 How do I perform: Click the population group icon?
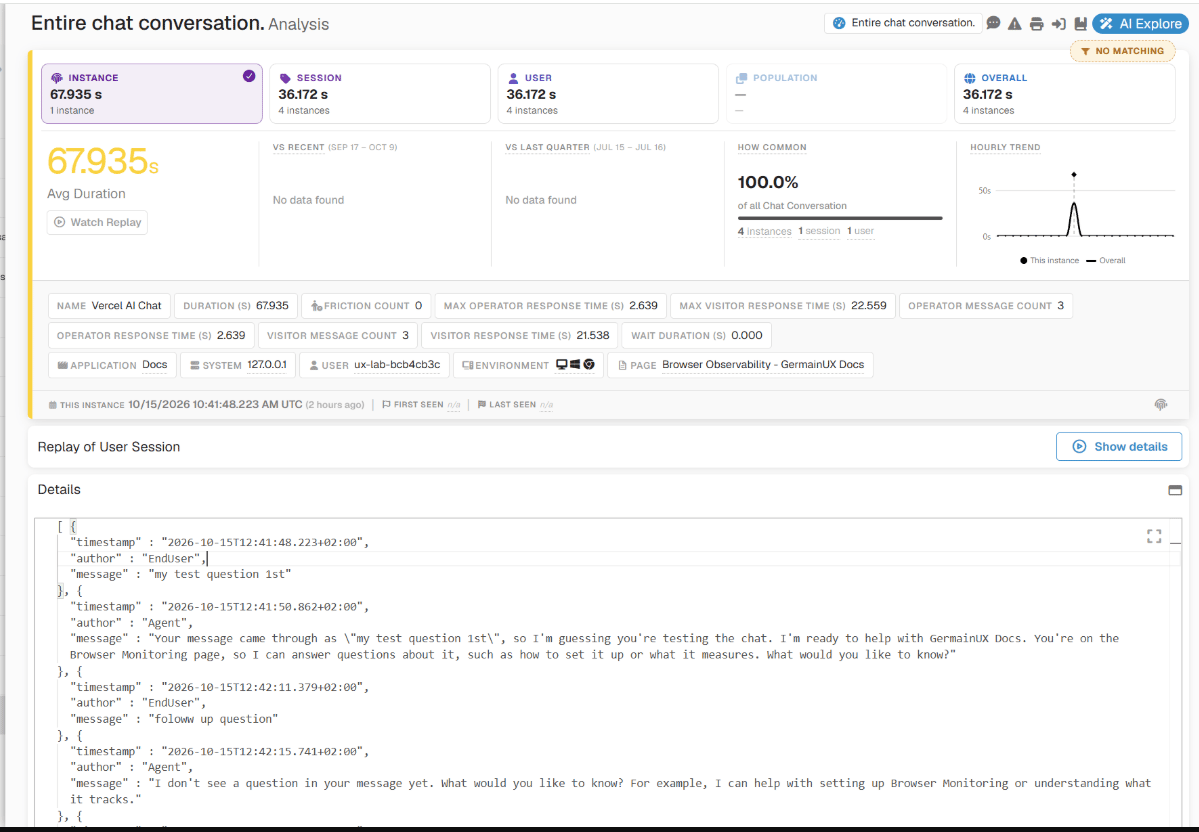click(741, 78)
